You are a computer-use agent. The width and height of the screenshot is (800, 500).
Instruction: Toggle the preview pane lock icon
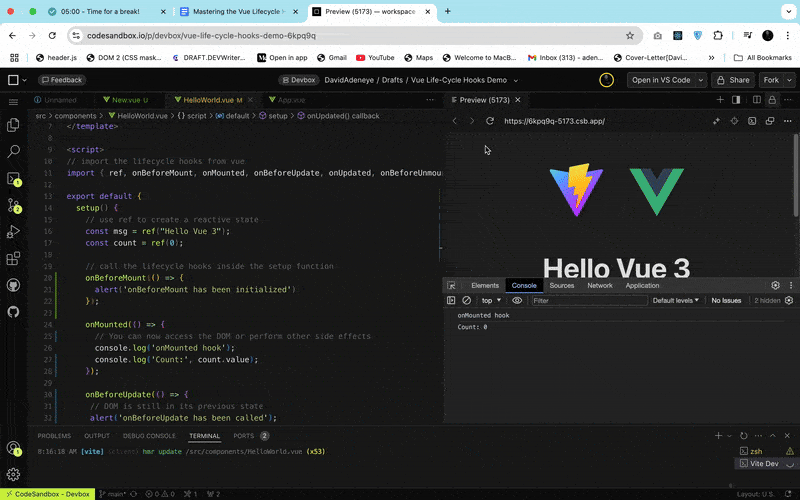point(772,100)
